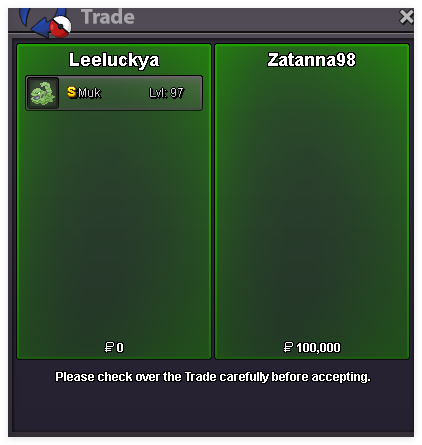Click the Pokédollar symbol next to 0
Viewport: 422px width, 445px height.
[x=109, y=347]
